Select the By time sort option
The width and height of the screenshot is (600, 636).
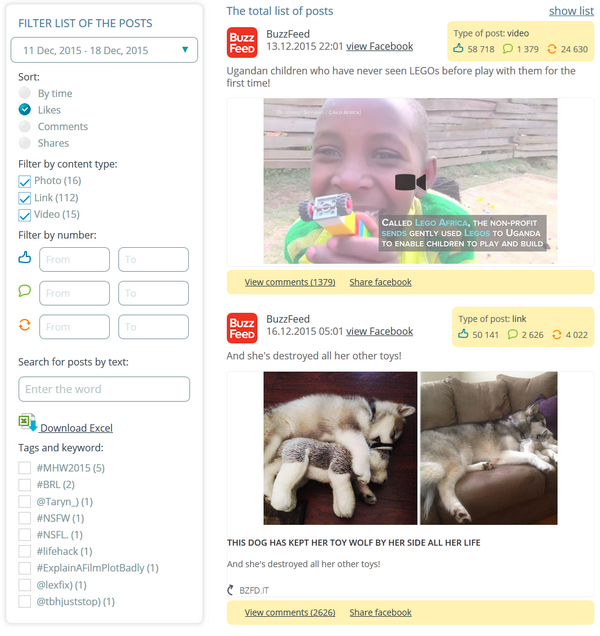[x=25, y=93]
